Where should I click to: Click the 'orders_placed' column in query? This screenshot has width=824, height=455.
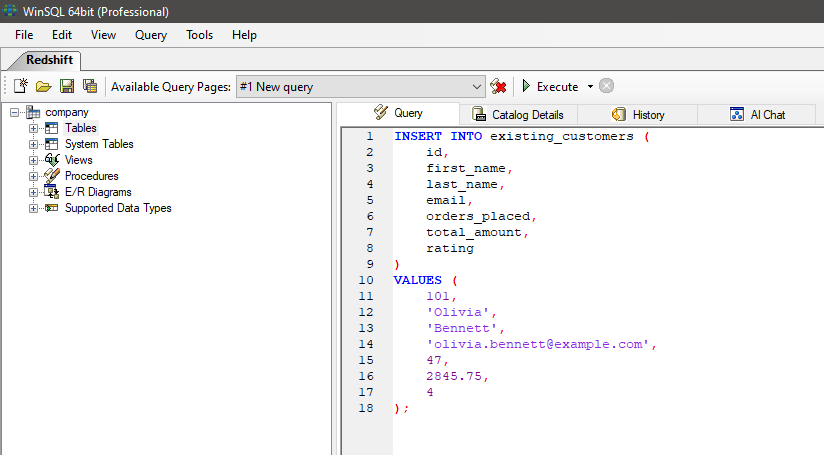(x=478, y=216)
